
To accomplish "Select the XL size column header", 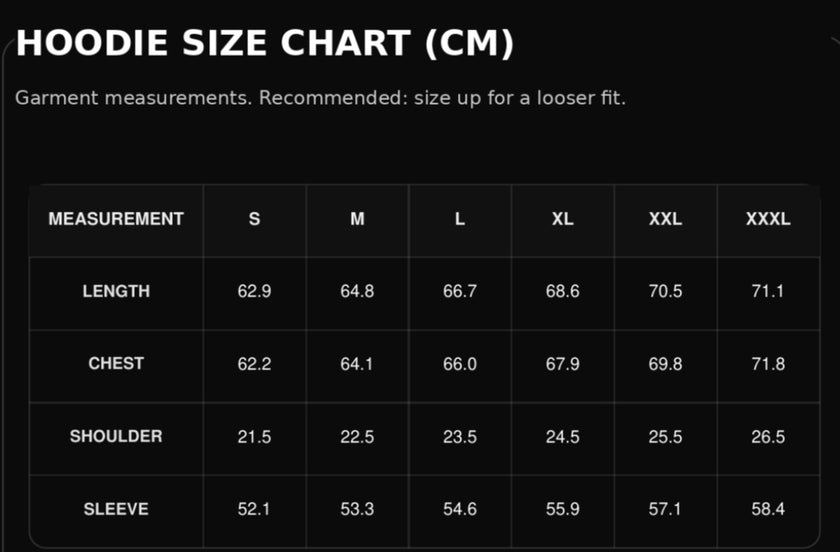I will coord(563,219).
